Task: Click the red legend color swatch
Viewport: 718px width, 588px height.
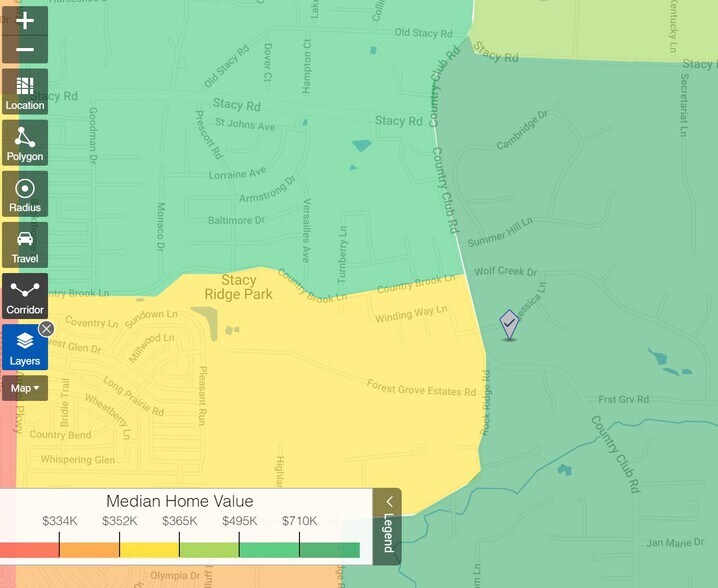Action: (29, 550)
